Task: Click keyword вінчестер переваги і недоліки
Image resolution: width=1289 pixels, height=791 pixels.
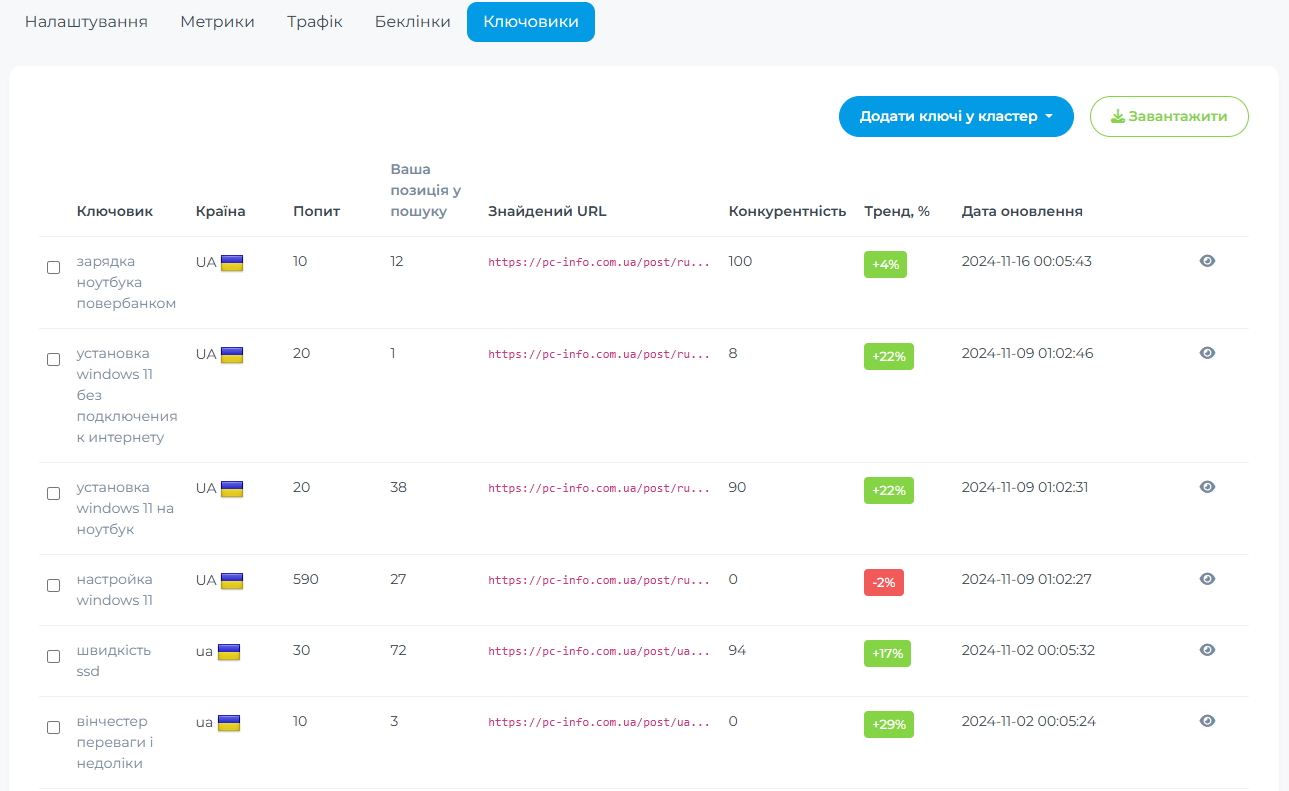Action: [x=115, y=742]
